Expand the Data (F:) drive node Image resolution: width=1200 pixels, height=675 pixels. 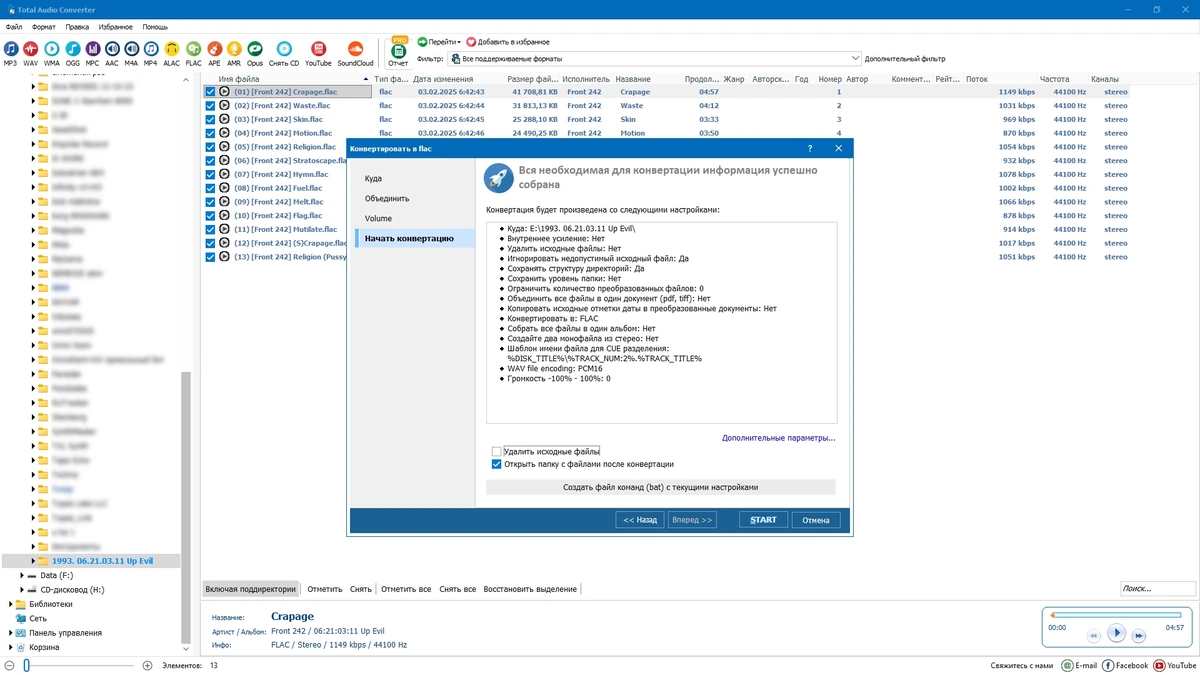coord(22,576)
